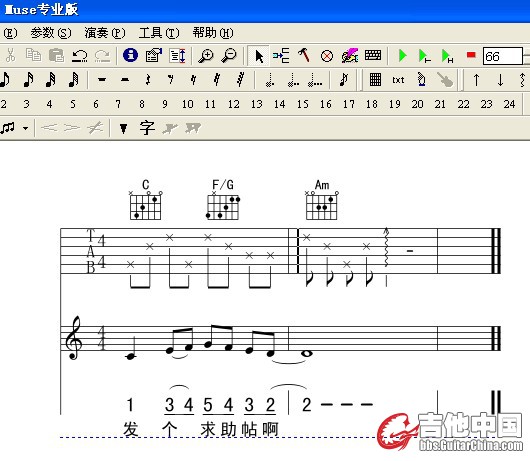The height and width of the screenshot is (461, 530).
Task: Click the red circled X icon
Action: [327, 56]
